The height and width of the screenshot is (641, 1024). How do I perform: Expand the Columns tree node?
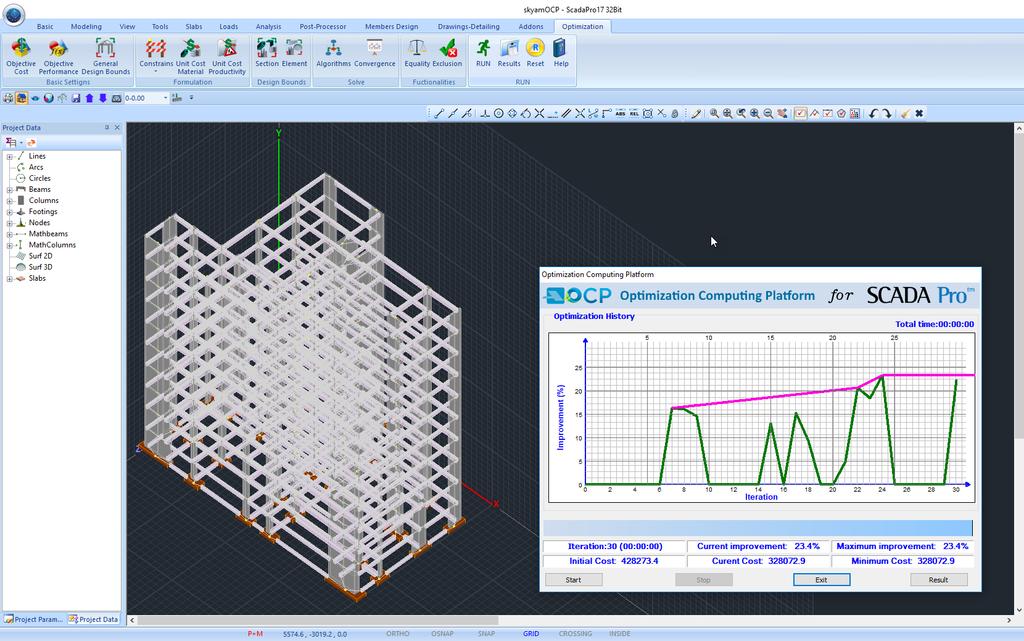coord(10,201)
